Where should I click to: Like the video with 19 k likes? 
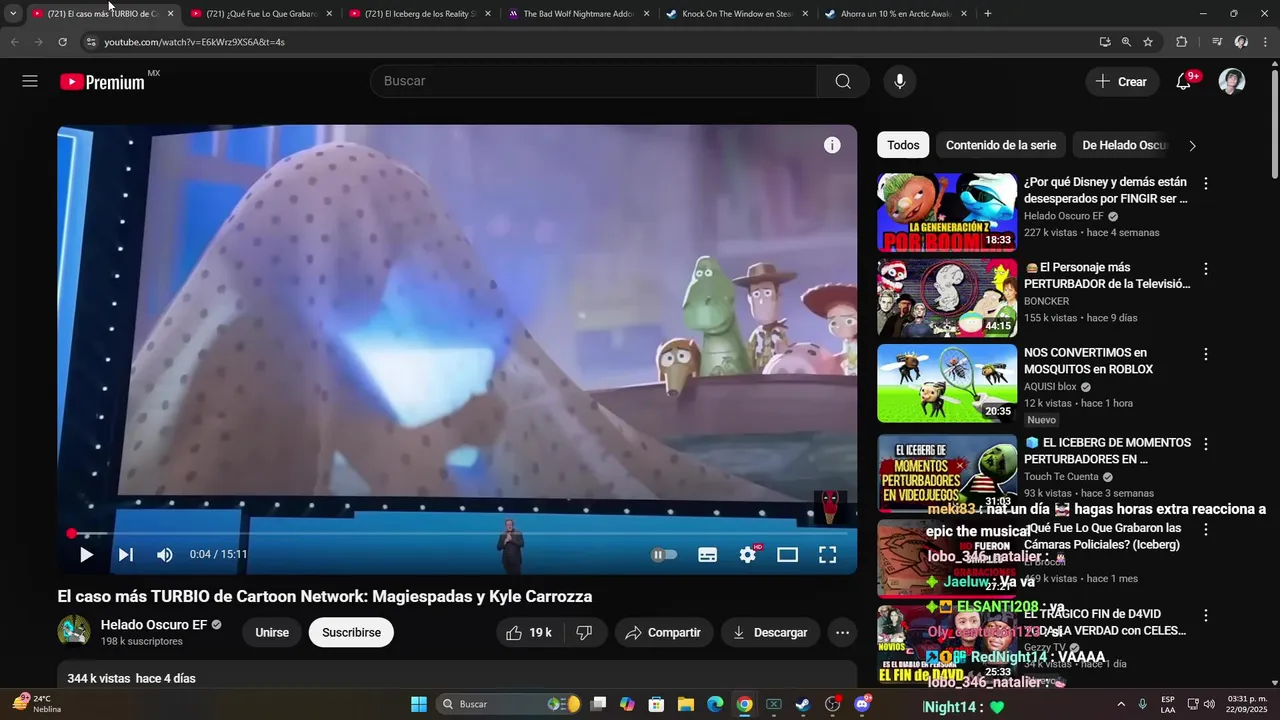(530, 632)
